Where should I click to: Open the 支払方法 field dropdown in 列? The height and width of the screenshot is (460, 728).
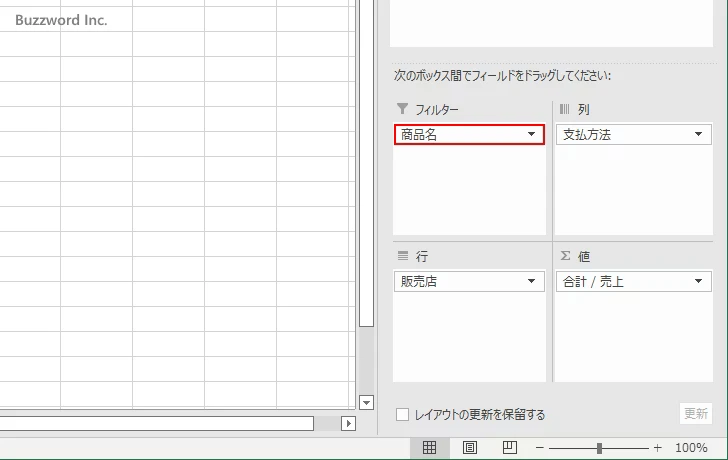tap(698, 134)
